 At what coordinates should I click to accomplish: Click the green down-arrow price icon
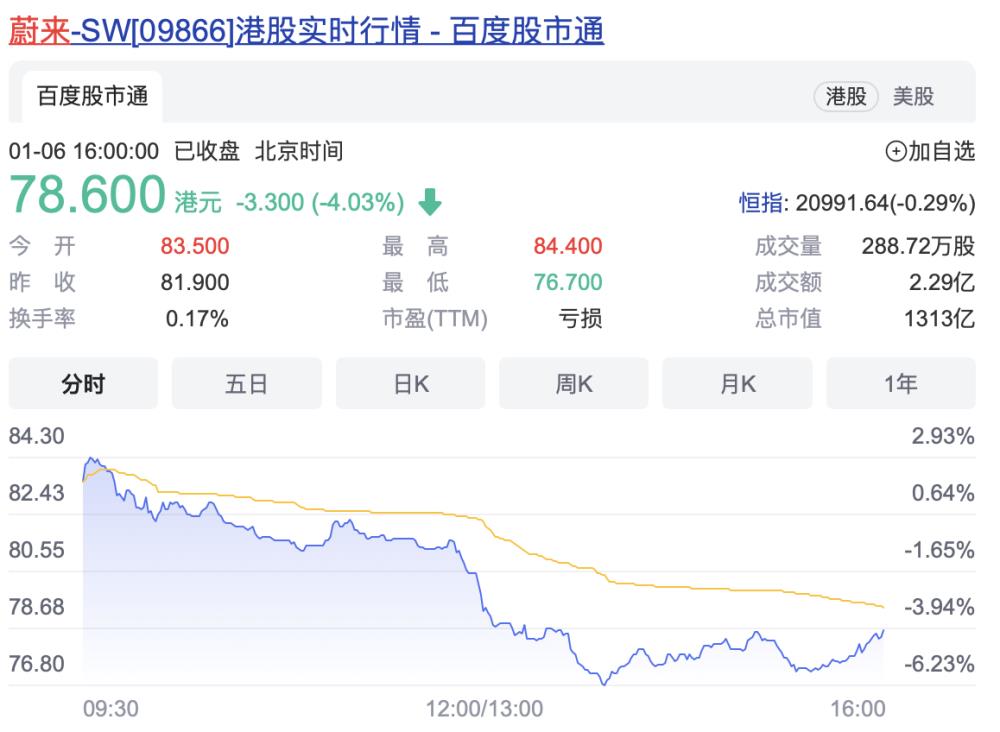tap(430, 202)
